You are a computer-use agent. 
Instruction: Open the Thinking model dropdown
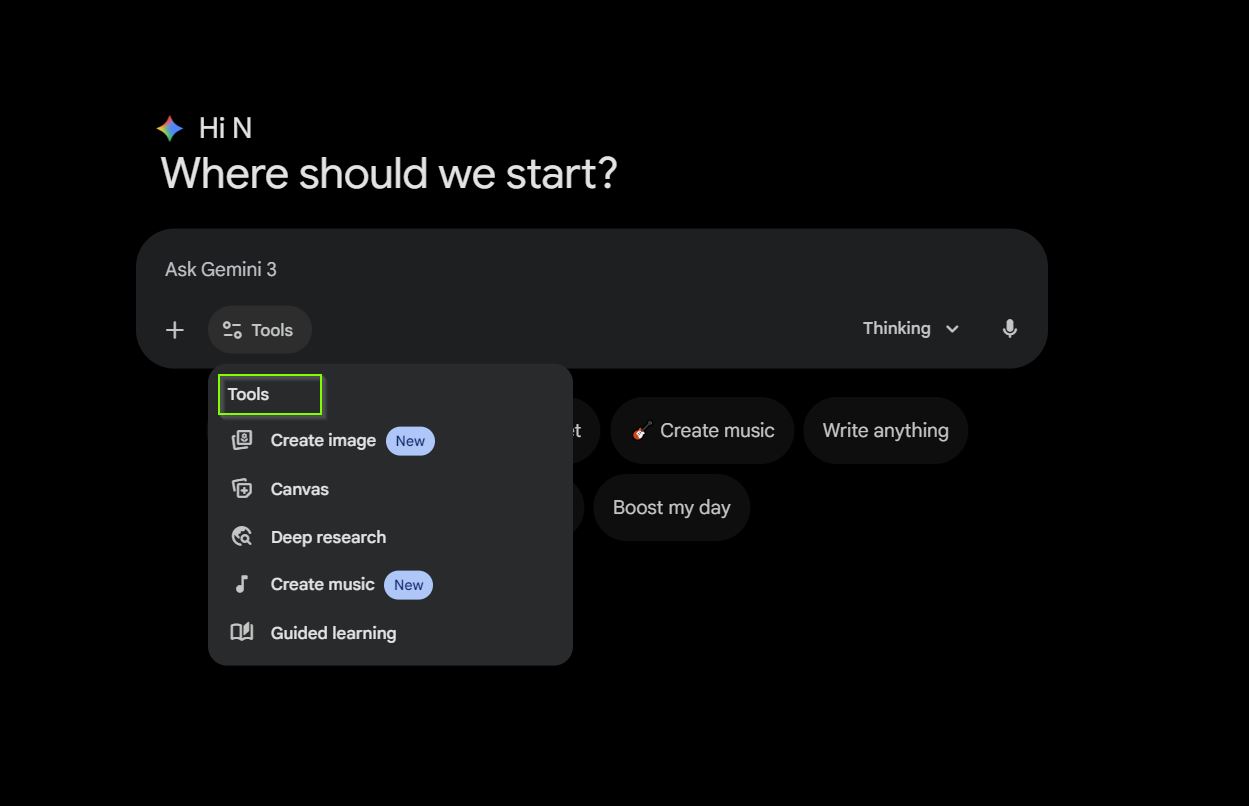coord(897,329)
